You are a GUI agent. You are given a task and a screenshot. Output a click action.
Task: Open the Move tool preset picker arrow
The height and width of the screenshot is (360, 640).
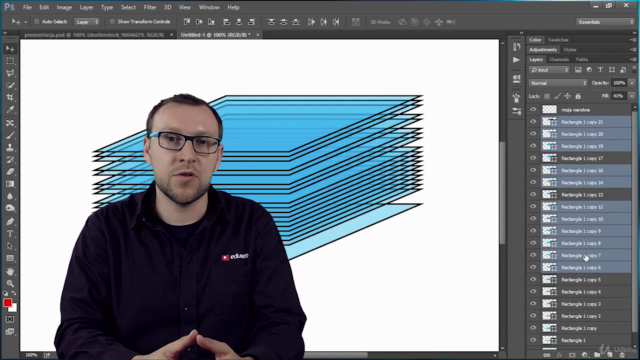pos(25,22)
